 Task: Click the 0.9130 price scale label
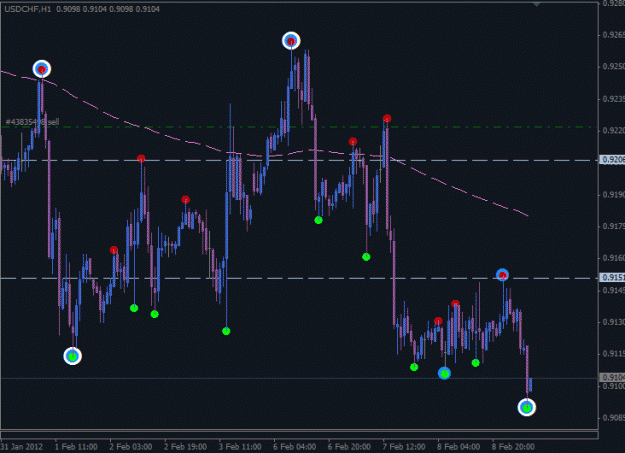click(x=613, y=321)
